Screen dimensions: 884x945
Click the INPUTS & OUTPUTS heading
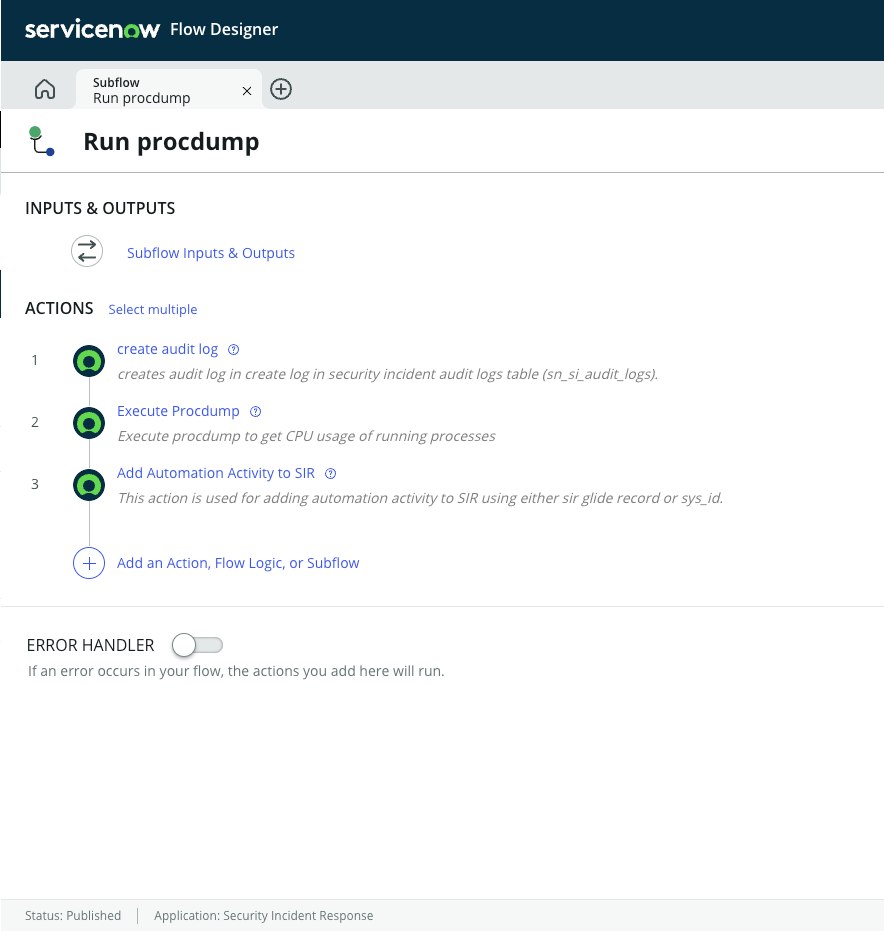click(x=100, y=209)
